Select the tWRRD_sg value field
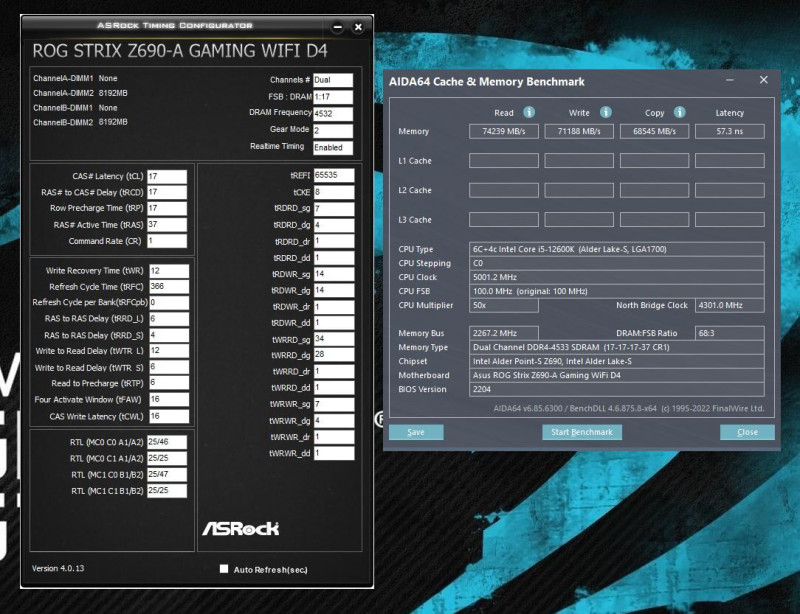 point(334,339)
